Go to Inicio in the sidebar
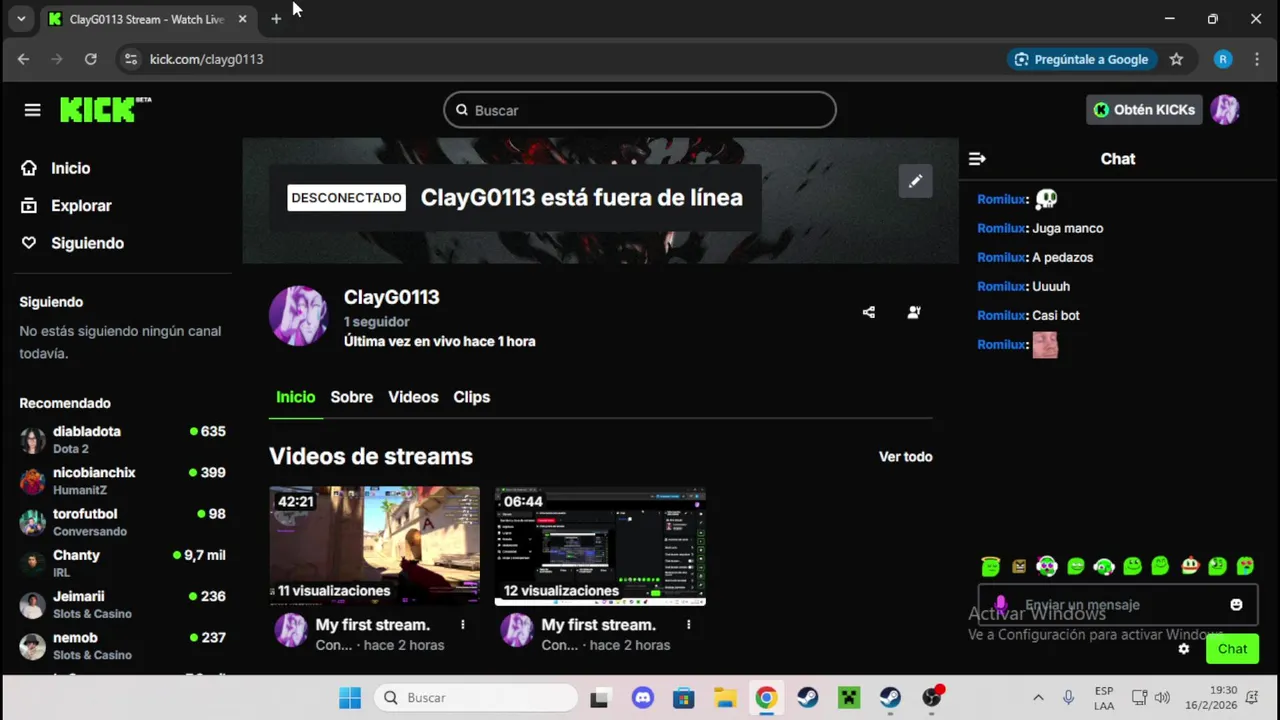Image resolution: width=1280 pixels, height=720 pixels. point(70,168)
